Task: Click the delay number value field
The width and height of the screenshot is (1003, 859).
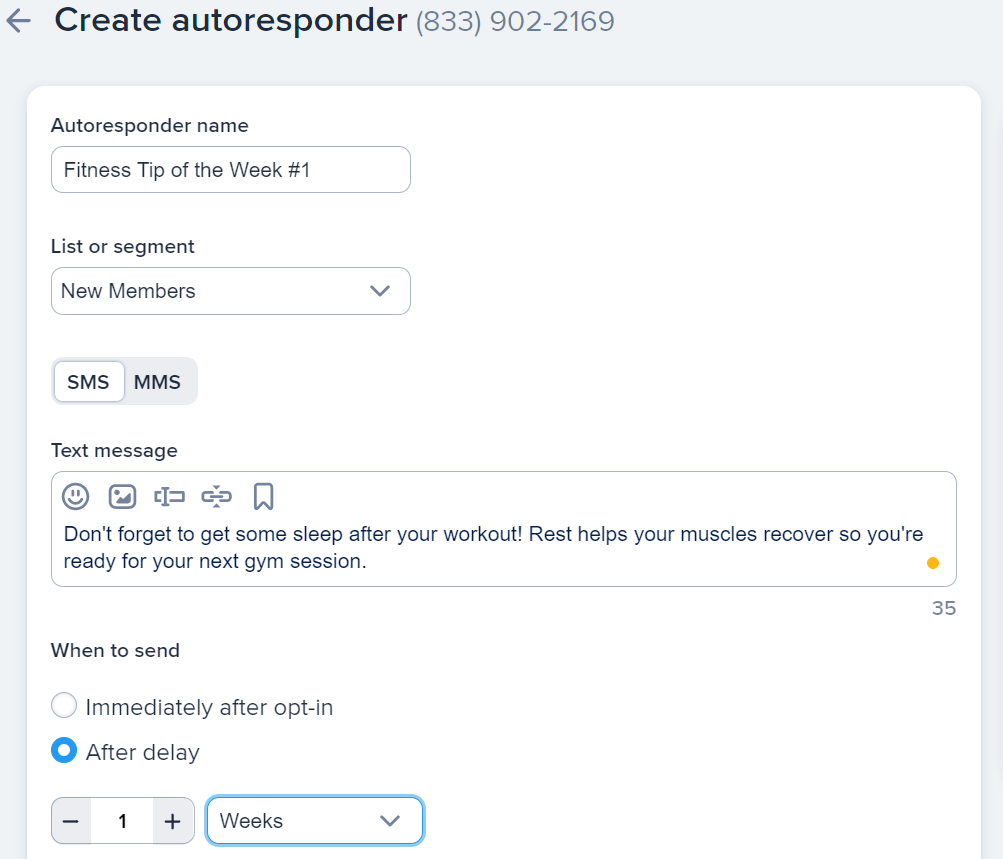Action: coord(122,821)
